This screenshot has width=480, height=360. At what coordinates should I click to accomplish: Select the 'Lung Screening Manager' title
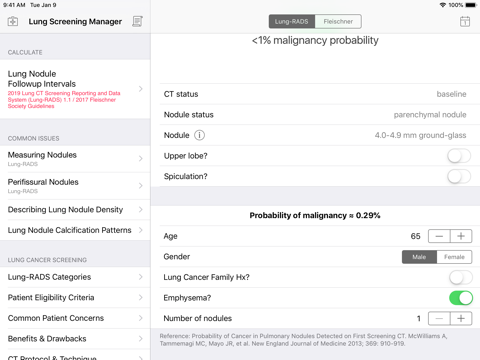[75, 22]
